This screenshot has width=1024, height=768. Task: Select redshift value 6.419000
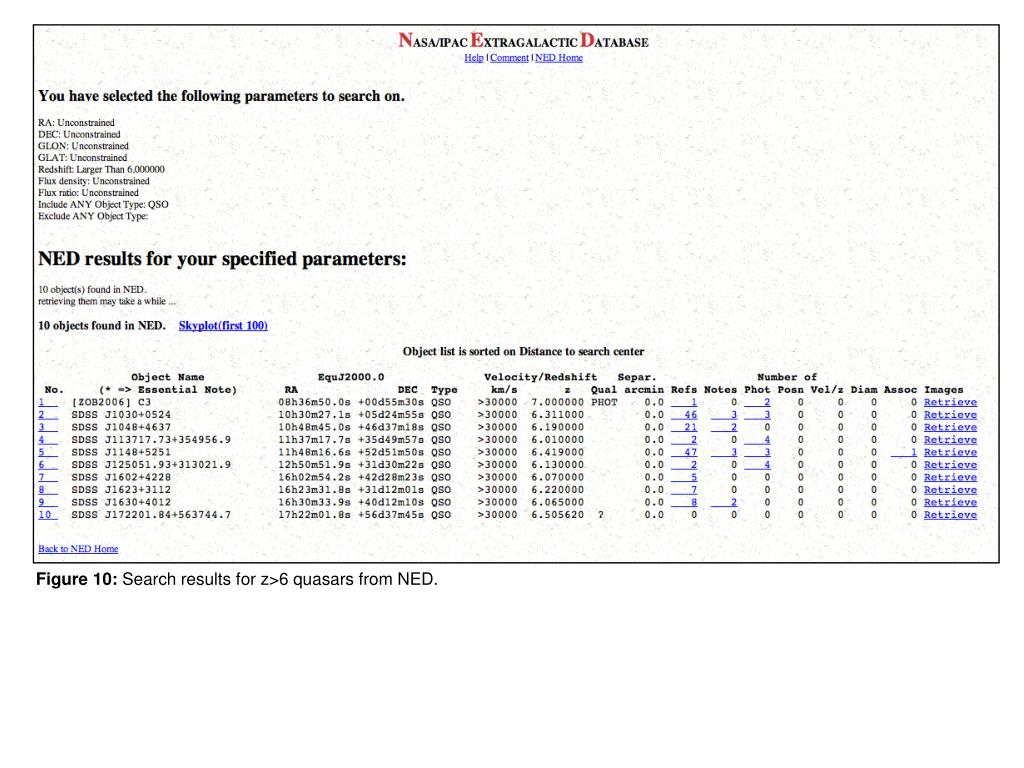558,452
